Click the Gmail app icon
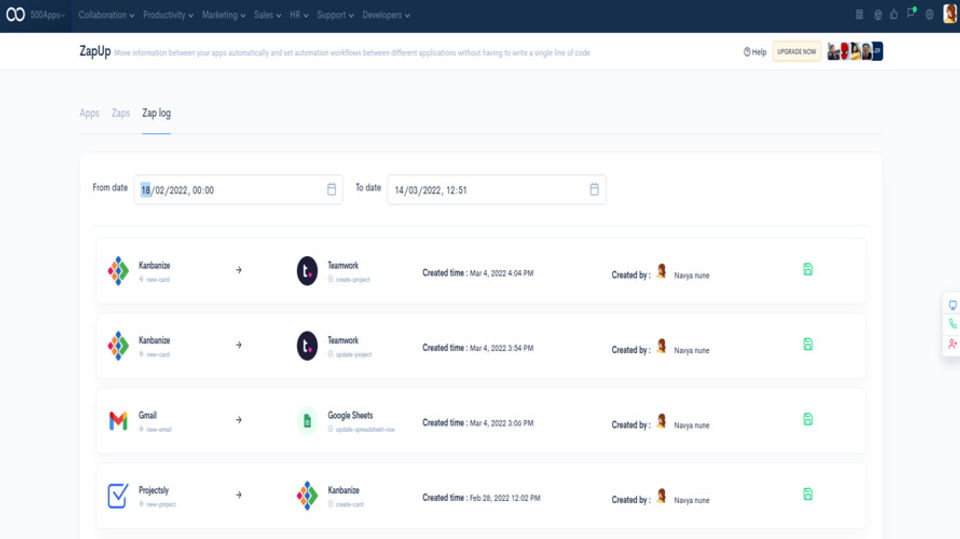 click(118, 421)
